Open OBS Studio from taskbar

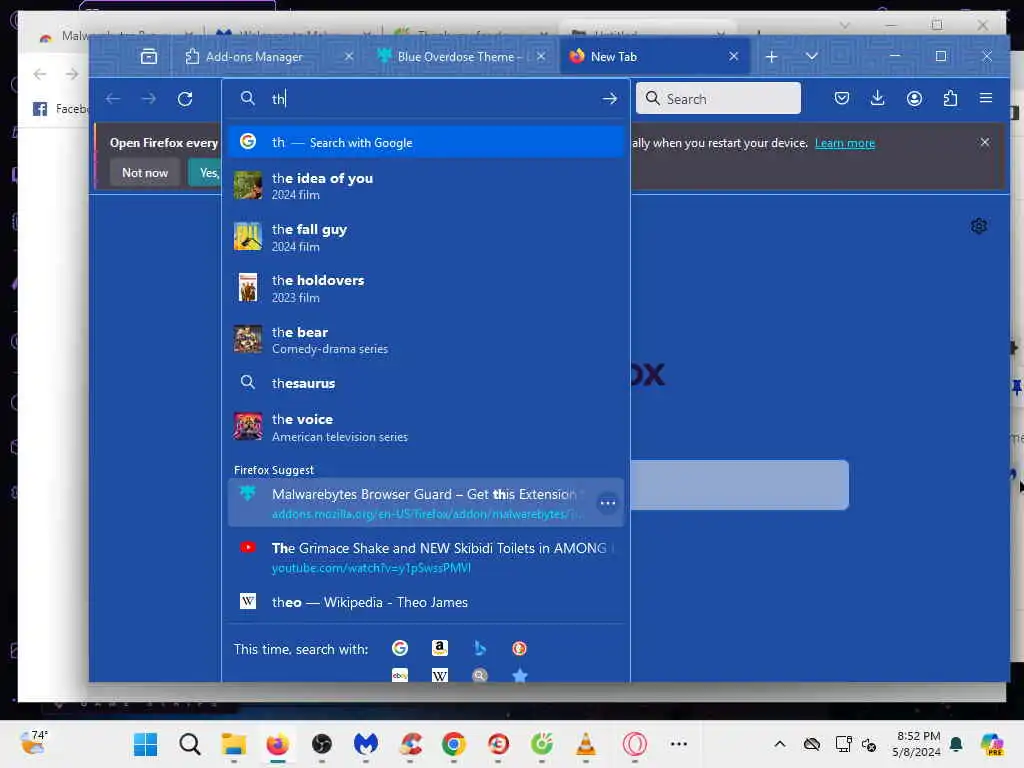point(321,744)
